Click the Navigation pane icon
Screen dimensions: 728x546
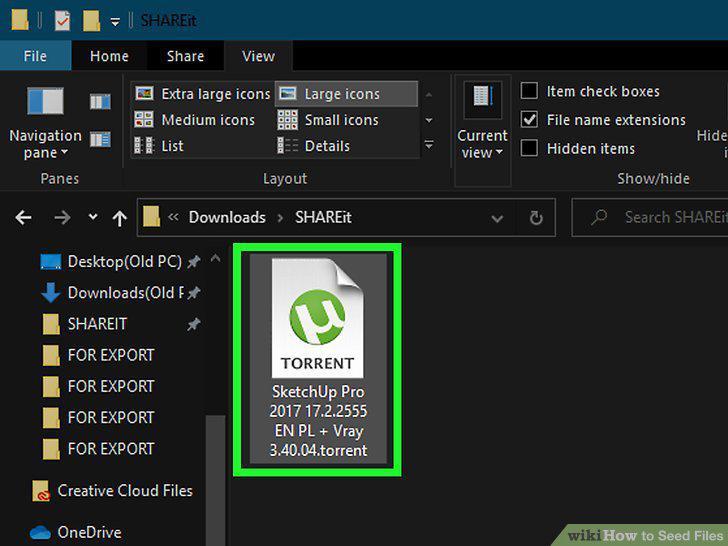(x=45, y=101)
